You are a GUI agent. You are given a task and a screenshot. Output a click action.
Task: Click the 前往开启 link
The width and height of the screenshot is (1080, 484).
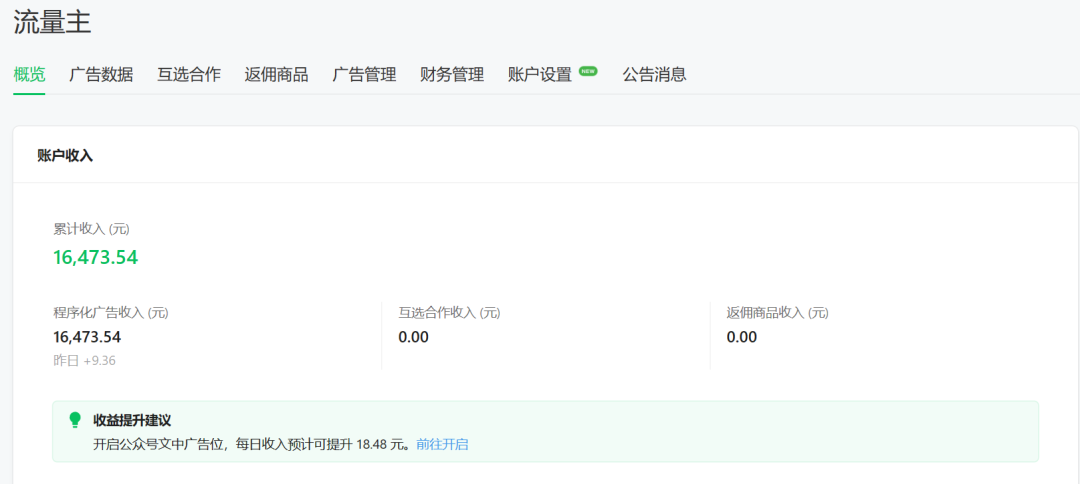point(442,444)
